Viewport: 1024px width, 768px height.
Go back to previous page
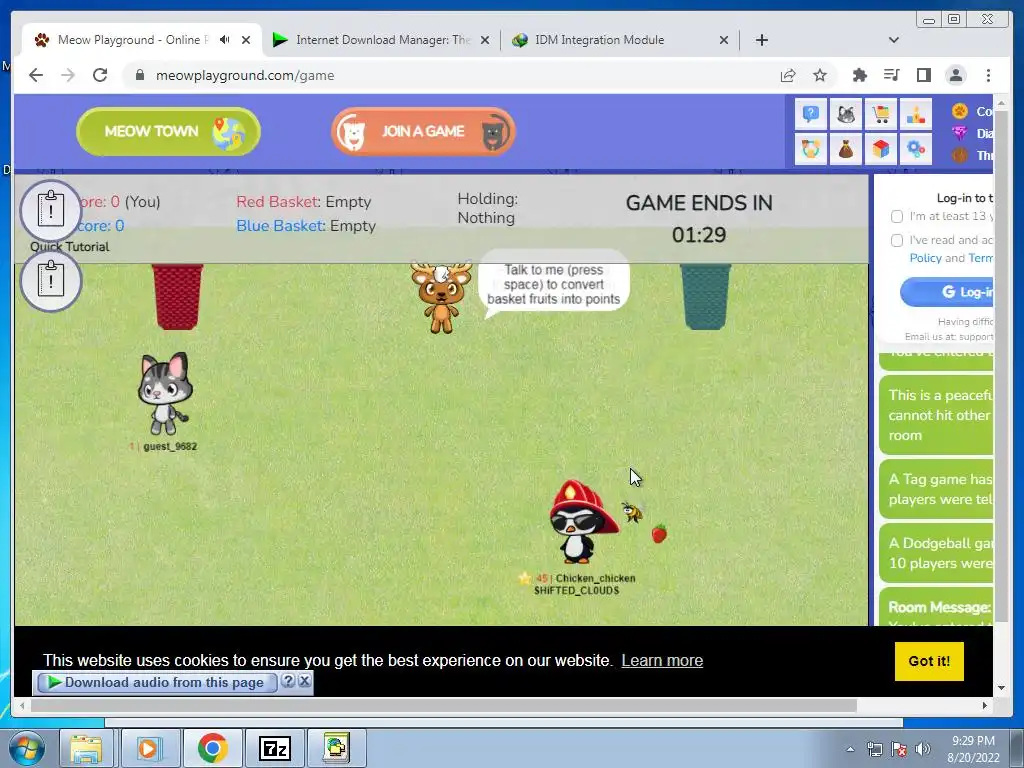click(36, 75)
